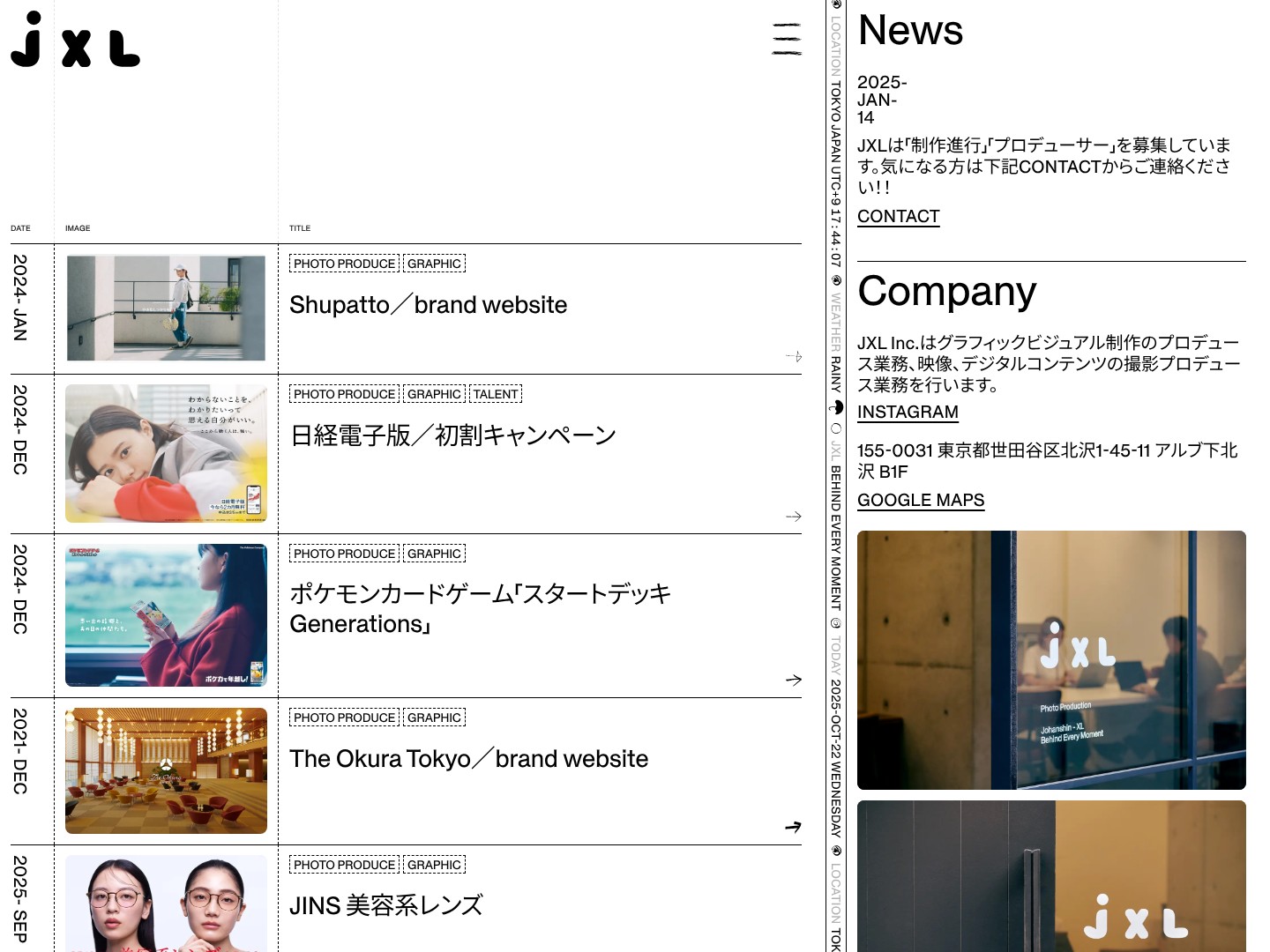The image size is (1270, 952).
Task: Open Shupatto project thumbnail image
Action: click(166, 309)
